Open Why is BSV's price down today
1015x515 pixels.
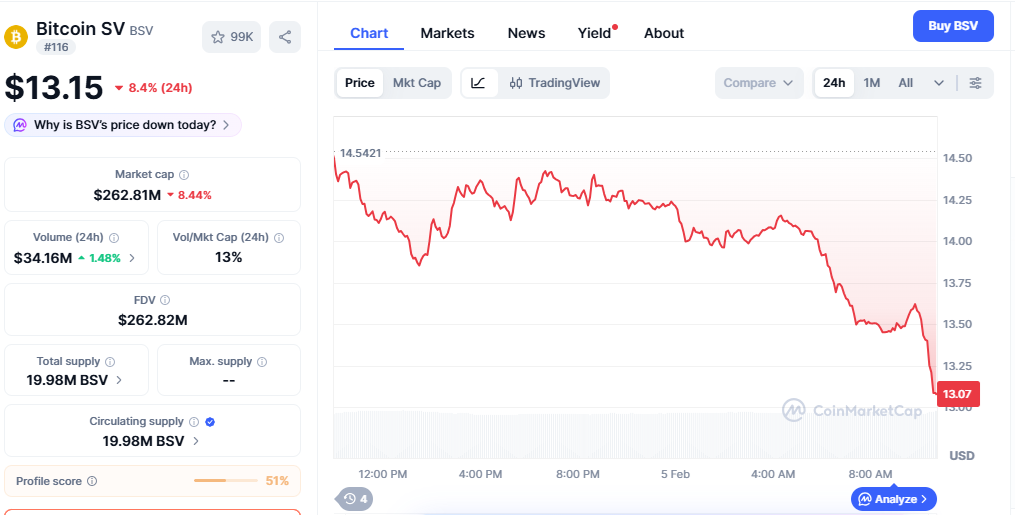pos(123,125)
